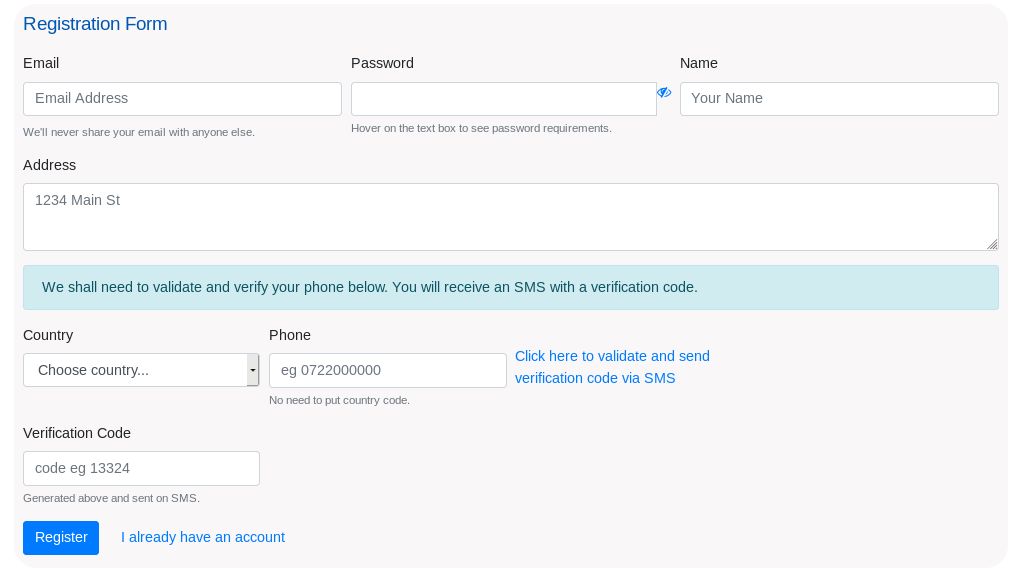Open the Choose country dropdown
The height and width of the screenshot is (568, 1017).
click(x=141, y=370)
